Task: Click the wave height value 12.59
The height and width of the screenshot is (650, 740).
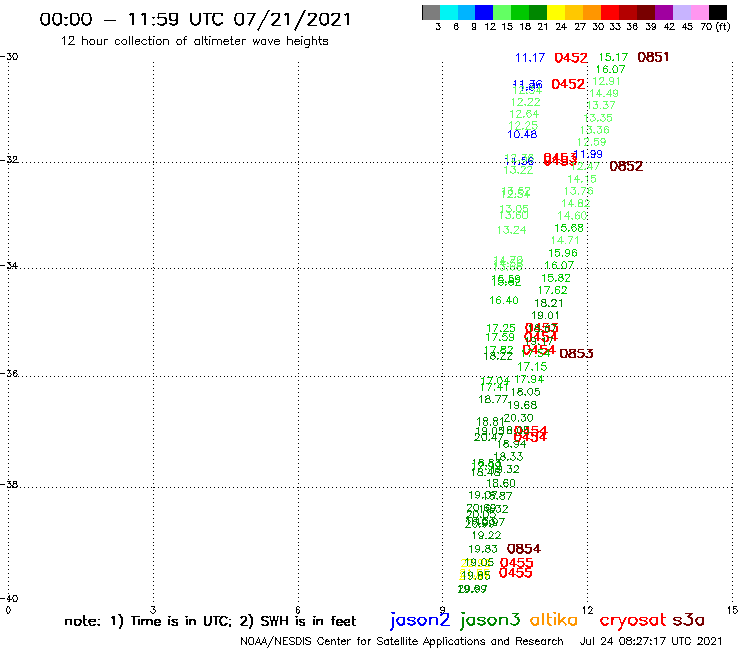Action: (591, 142)
